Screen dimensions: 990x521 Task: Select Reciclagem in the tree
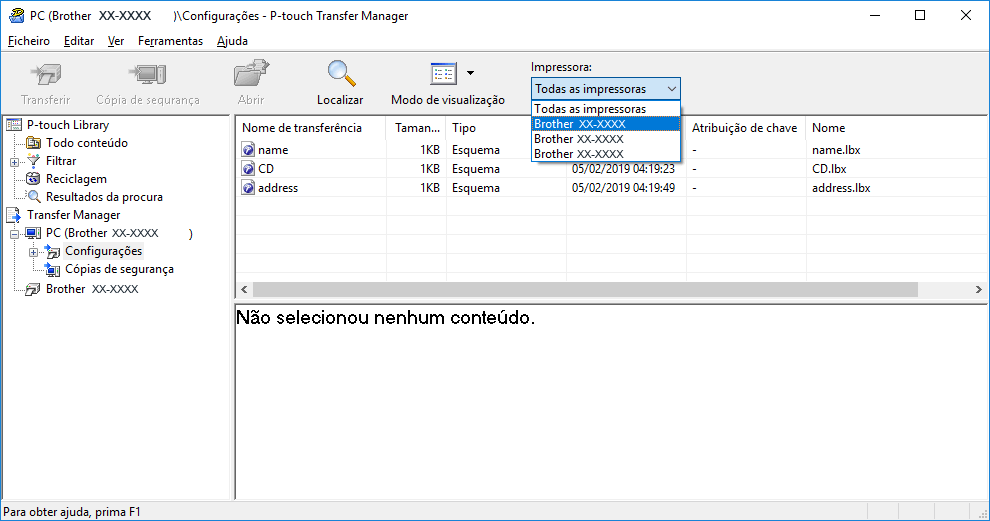[76, 179]
